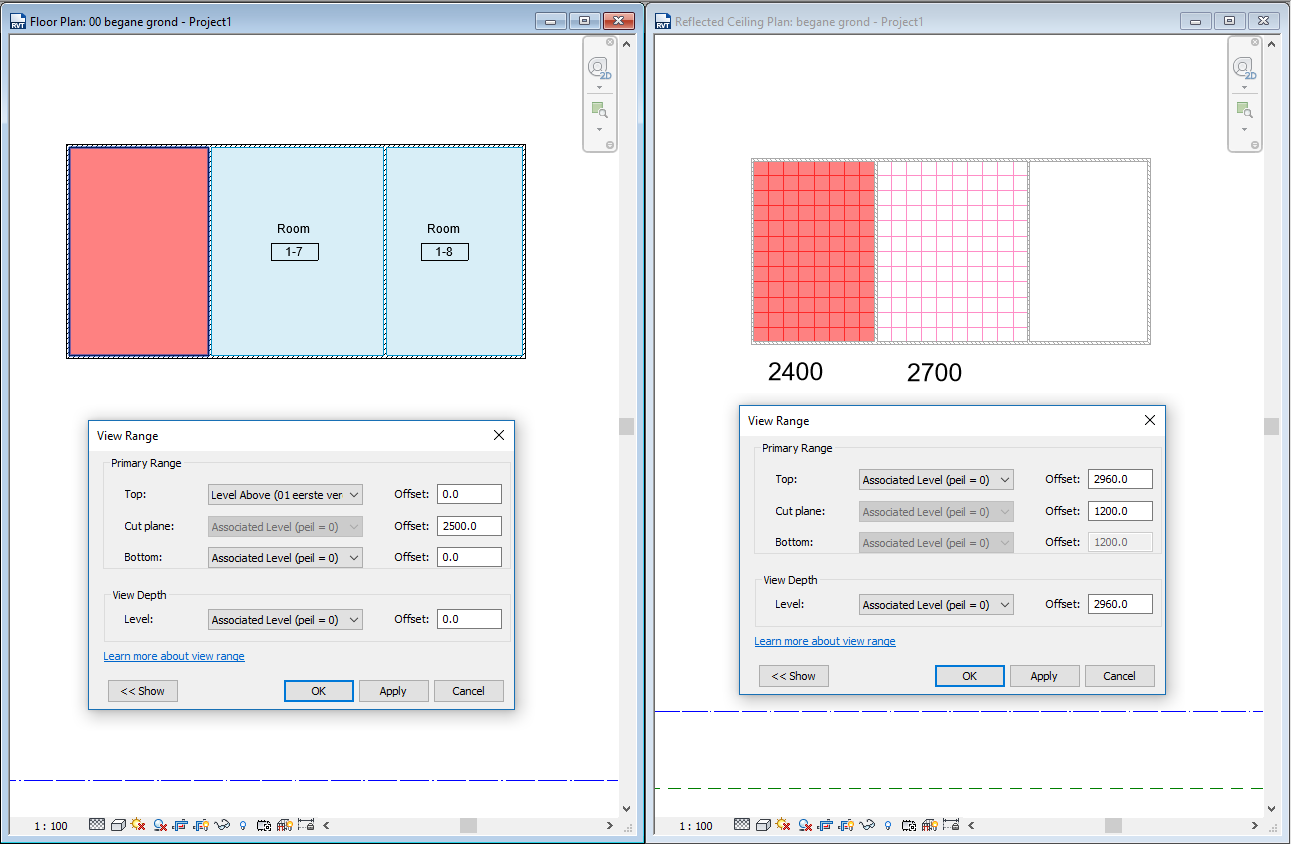Close left View Range dialog with X

[x=499, y=435]
